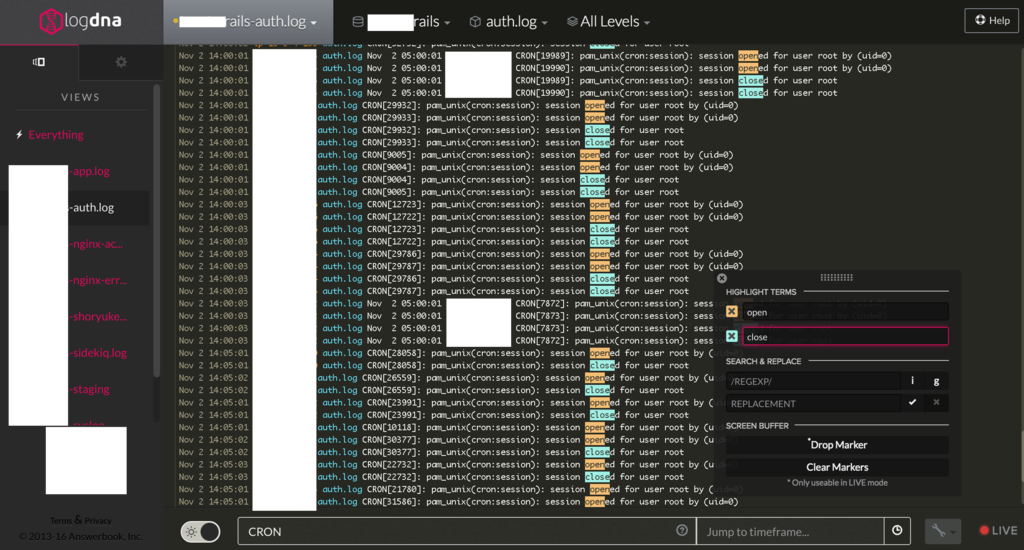Click the /REGEXP/ search field
This screenshot has width=1024, height=550.
[x=813, y=381]
